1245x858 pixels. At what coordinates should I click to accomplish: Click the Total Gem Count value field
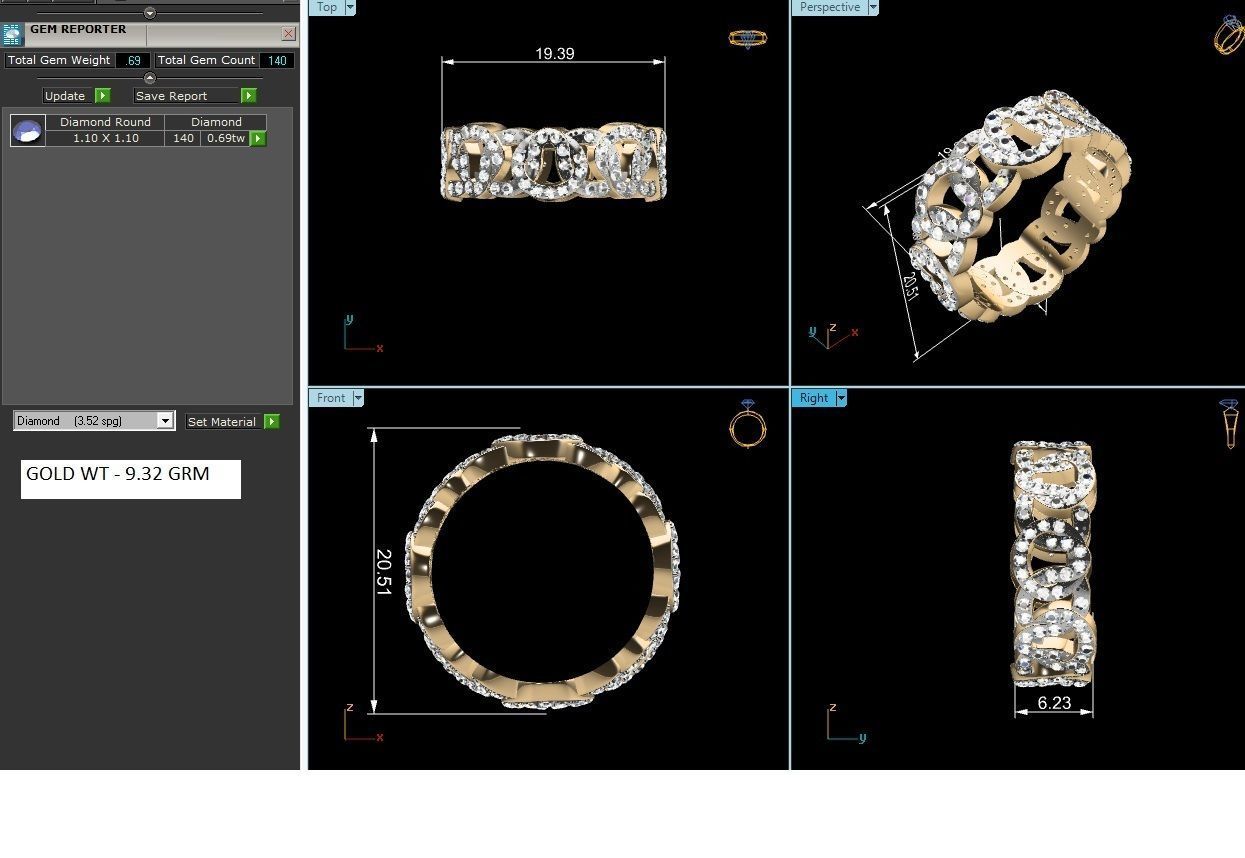point(277,60)
